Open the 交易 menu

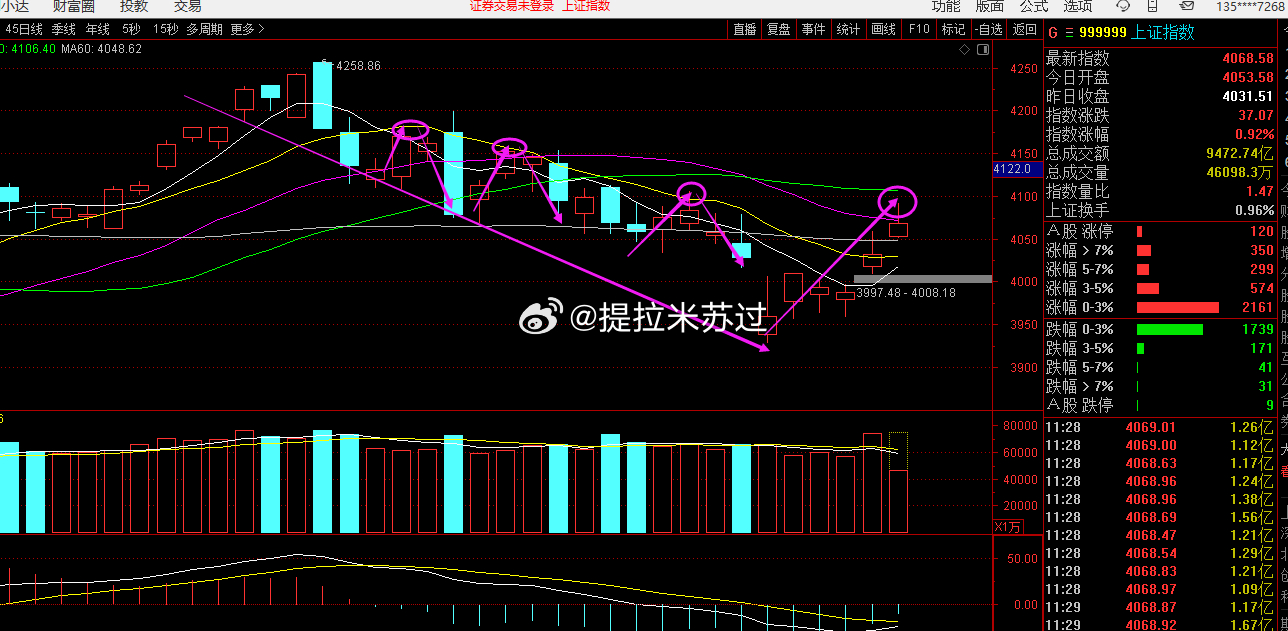188,5
